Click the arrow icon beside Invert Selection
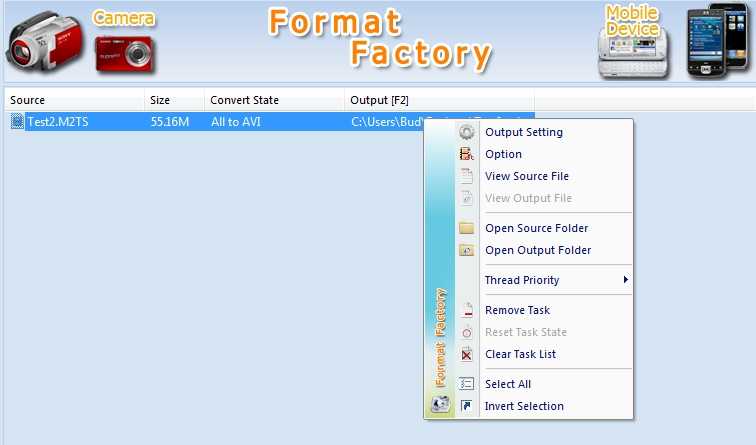 click(466, 406)
